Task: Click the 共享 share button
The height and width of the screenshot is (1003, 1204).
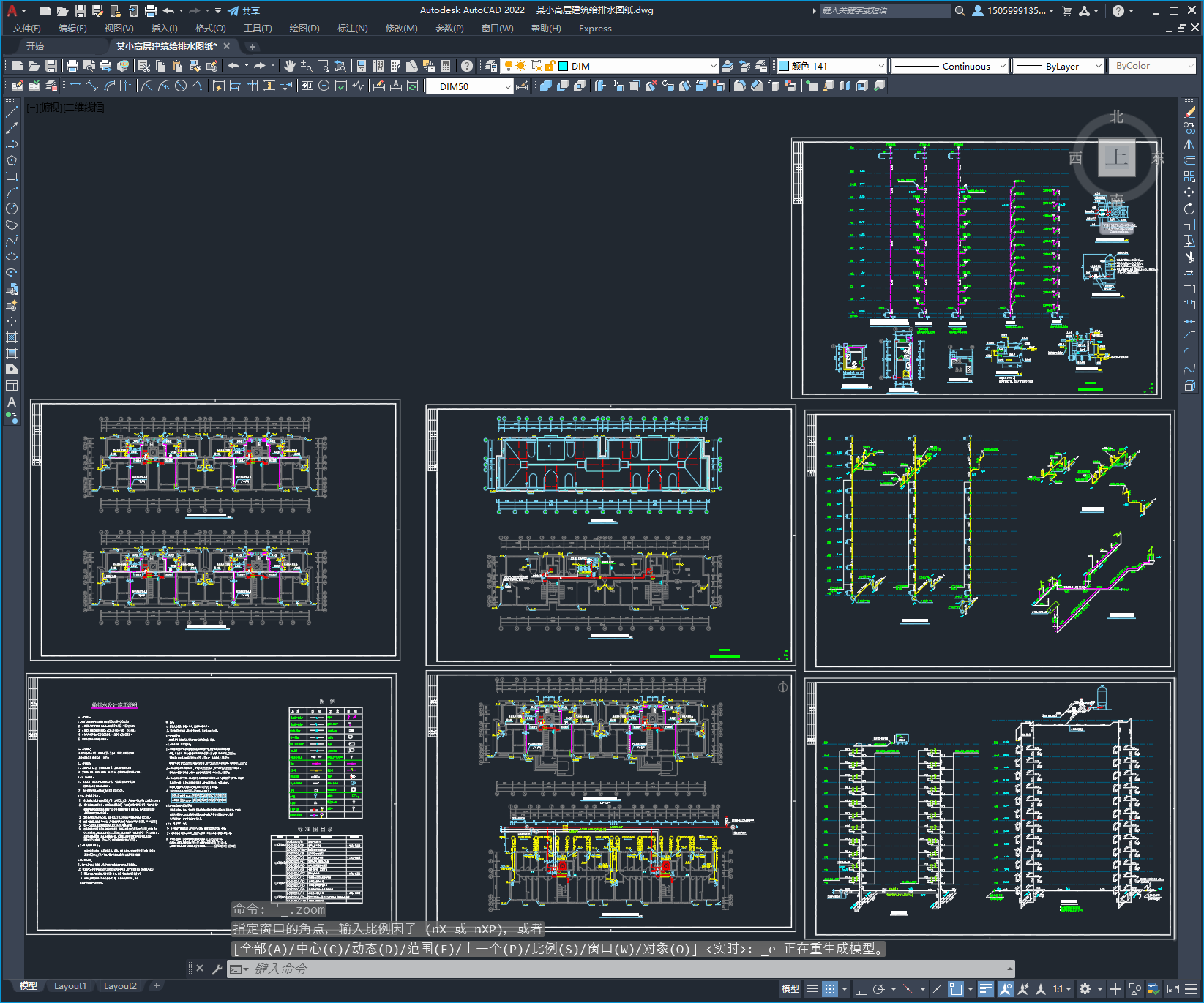Action: pyautogui.click(x=244, y=11)
